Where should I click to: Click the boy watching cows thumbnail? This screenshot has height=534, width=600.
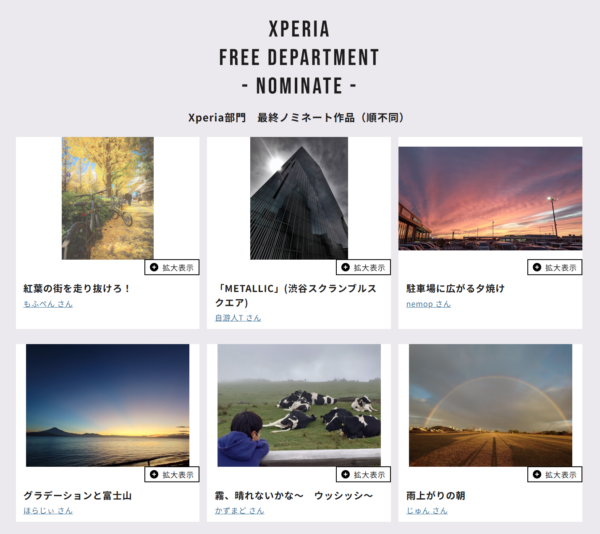[299, 405]
